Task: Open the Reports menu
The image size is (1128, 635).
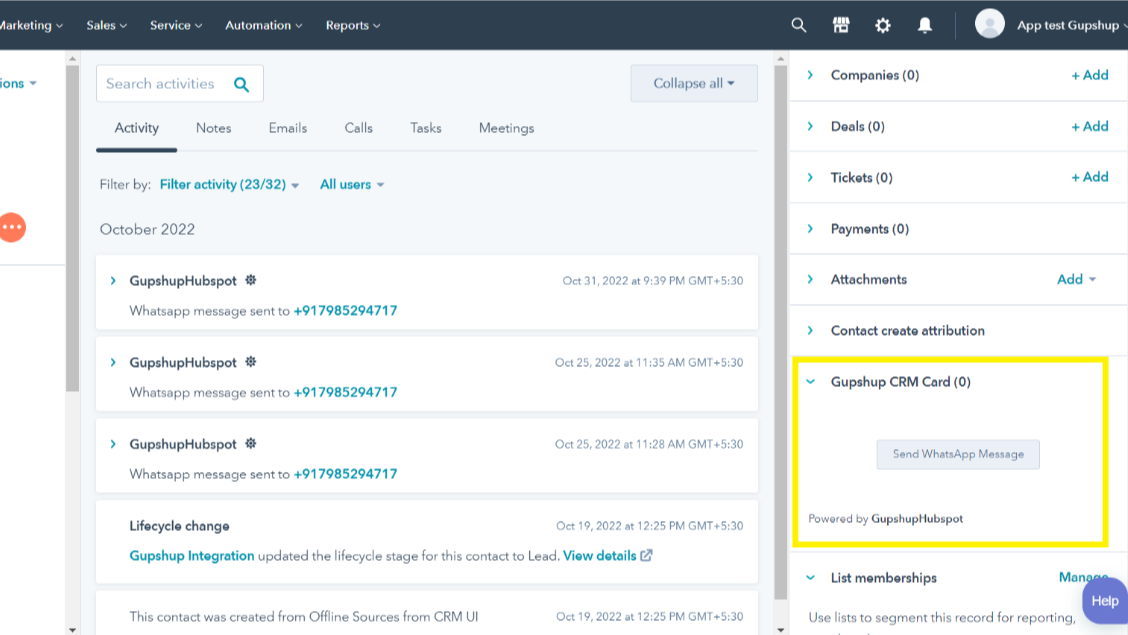Action: click(x=352, y=25)
